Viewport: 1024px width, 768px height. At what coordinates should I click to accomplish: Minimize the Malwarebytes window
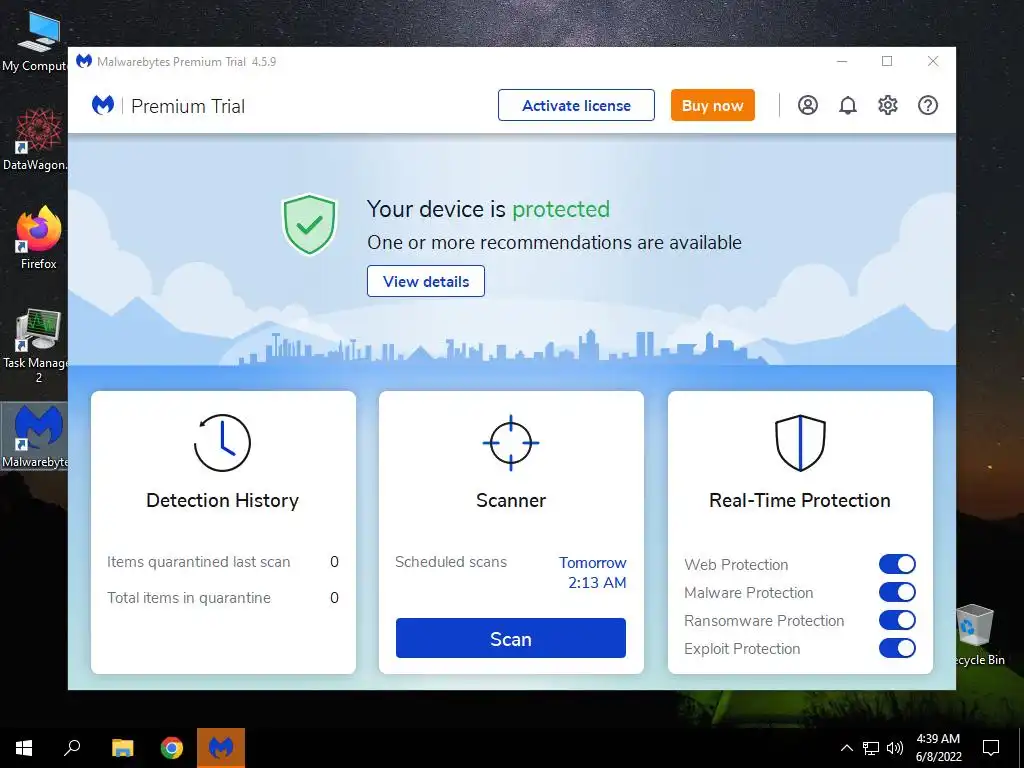(842, 61)
